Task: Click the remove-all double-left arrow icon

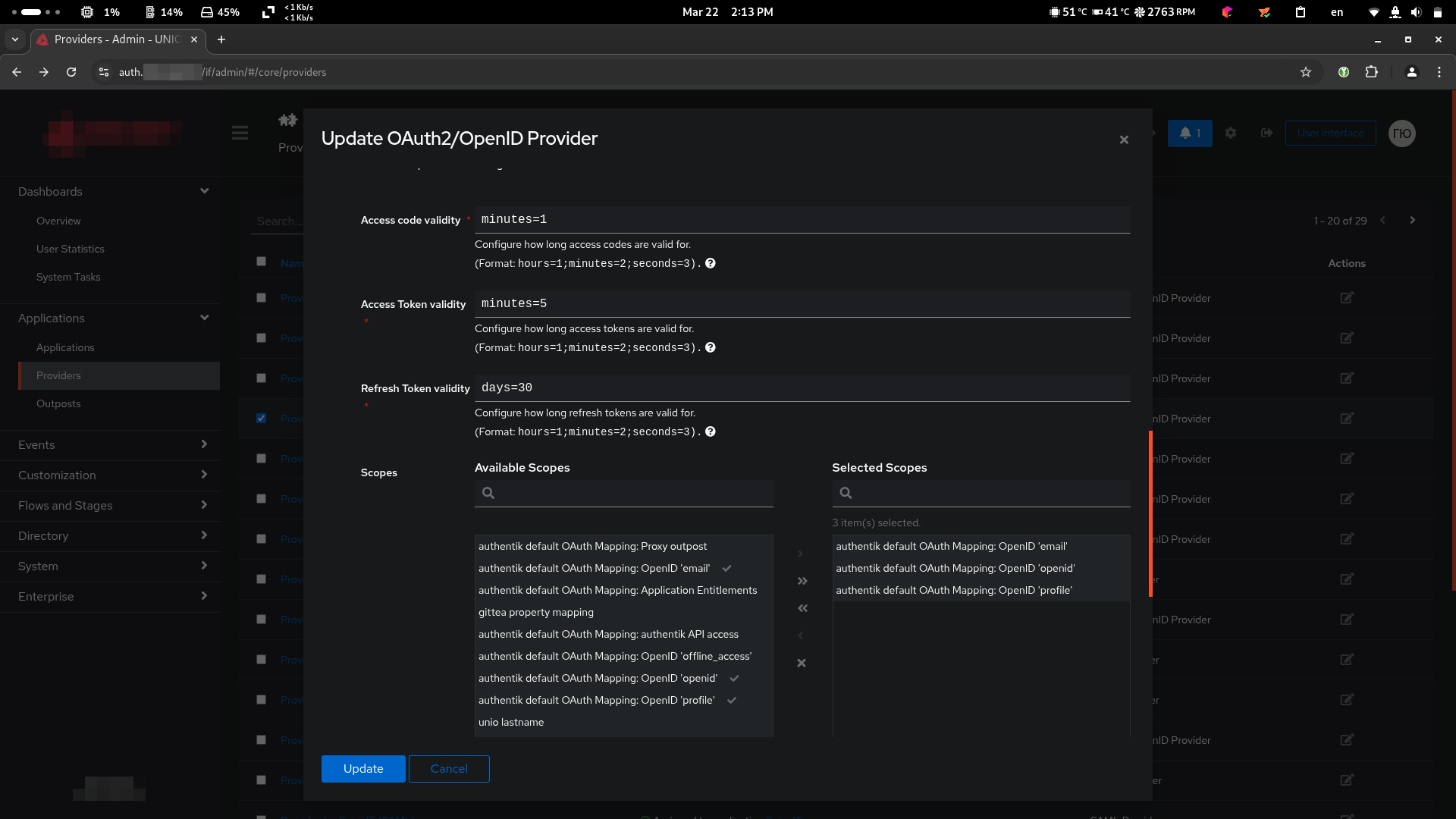Action: [x=802, y=608]
